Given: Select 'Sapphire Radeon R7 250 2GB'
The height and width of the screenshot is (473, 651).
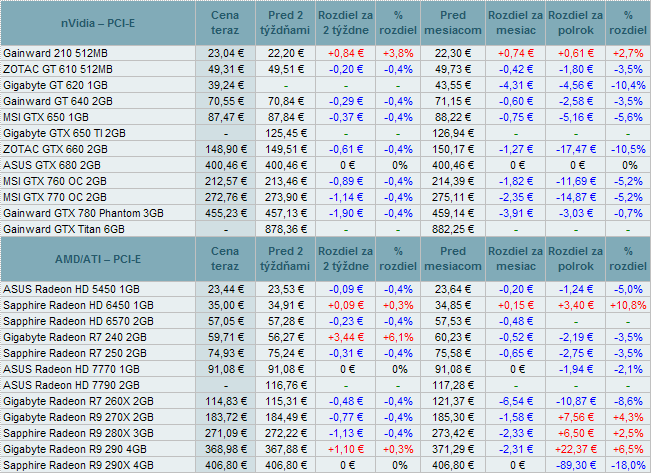Looking at the screenshot, I should click(75, 353).
